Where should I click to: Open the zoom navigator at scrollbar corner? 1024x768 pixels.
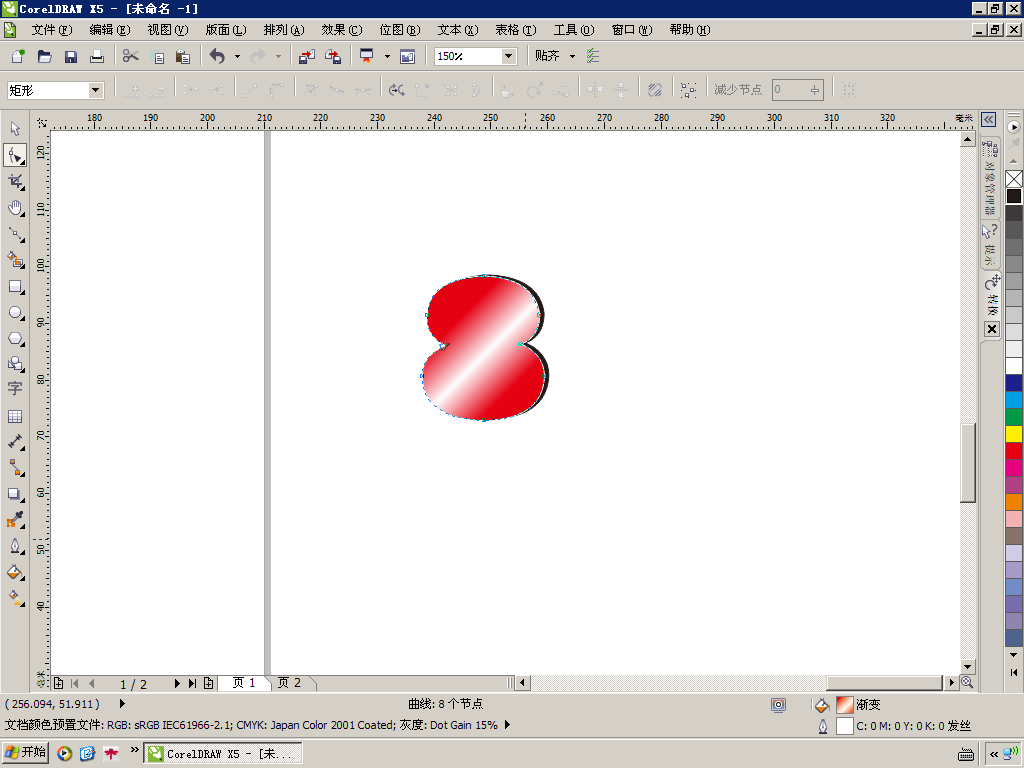tap(967, 682)
